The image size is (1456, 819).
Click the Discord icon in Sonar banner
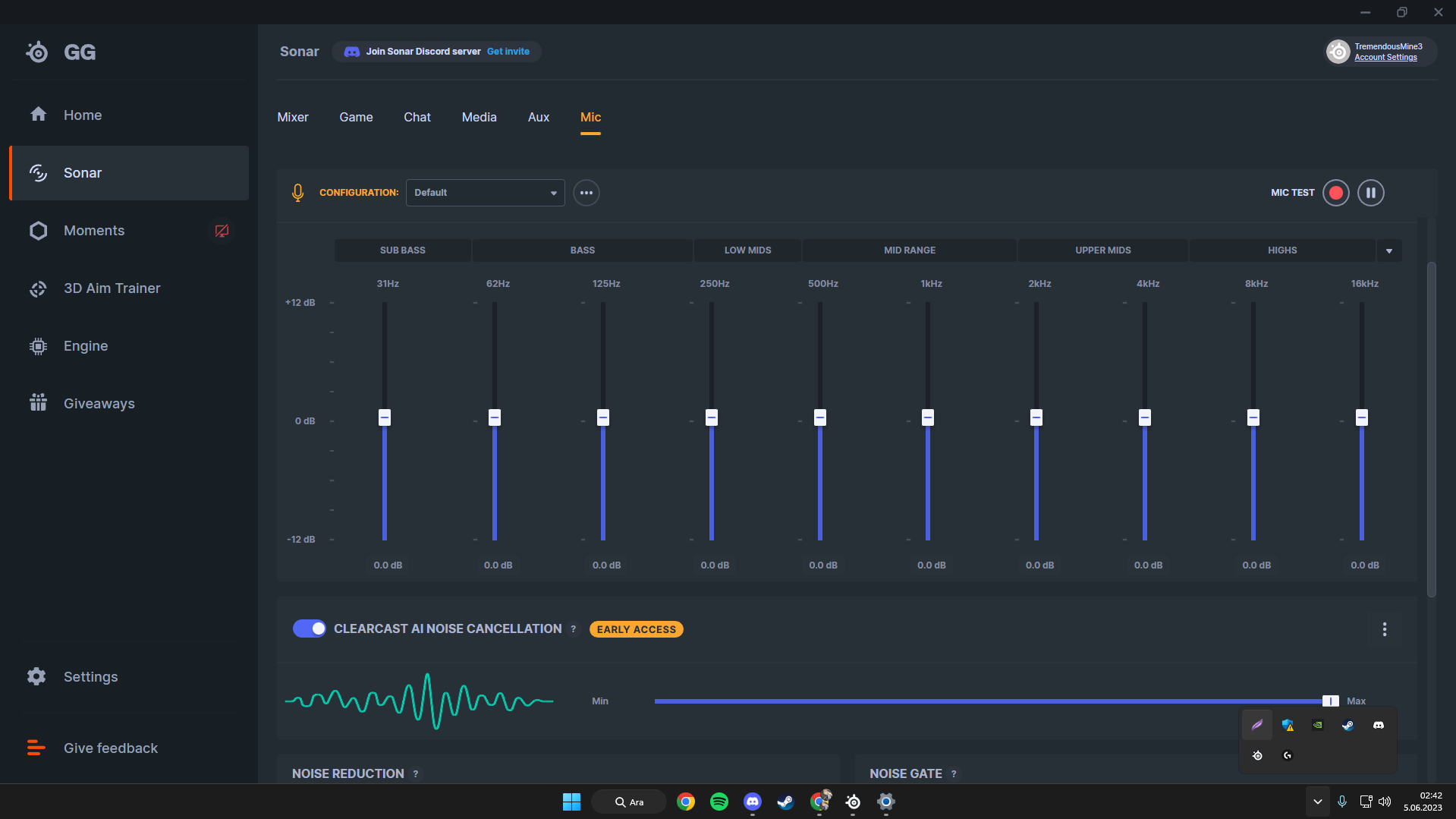[351, 52]
